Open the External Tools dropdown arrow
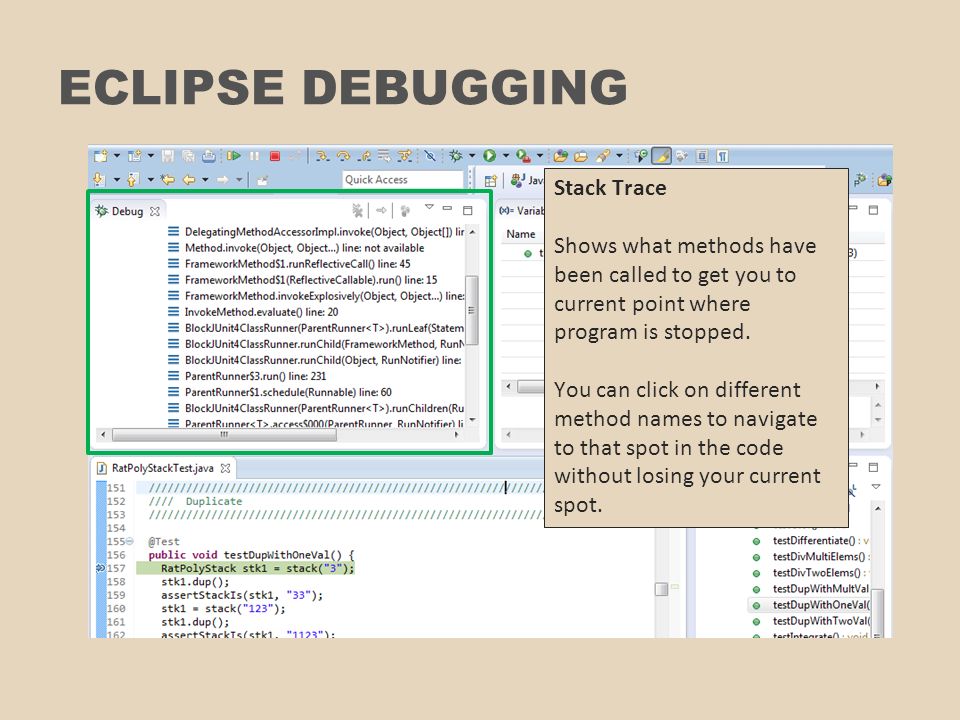The height and width of the screenshot is (720, 960). pyautogui.click(x=539, y=156)
